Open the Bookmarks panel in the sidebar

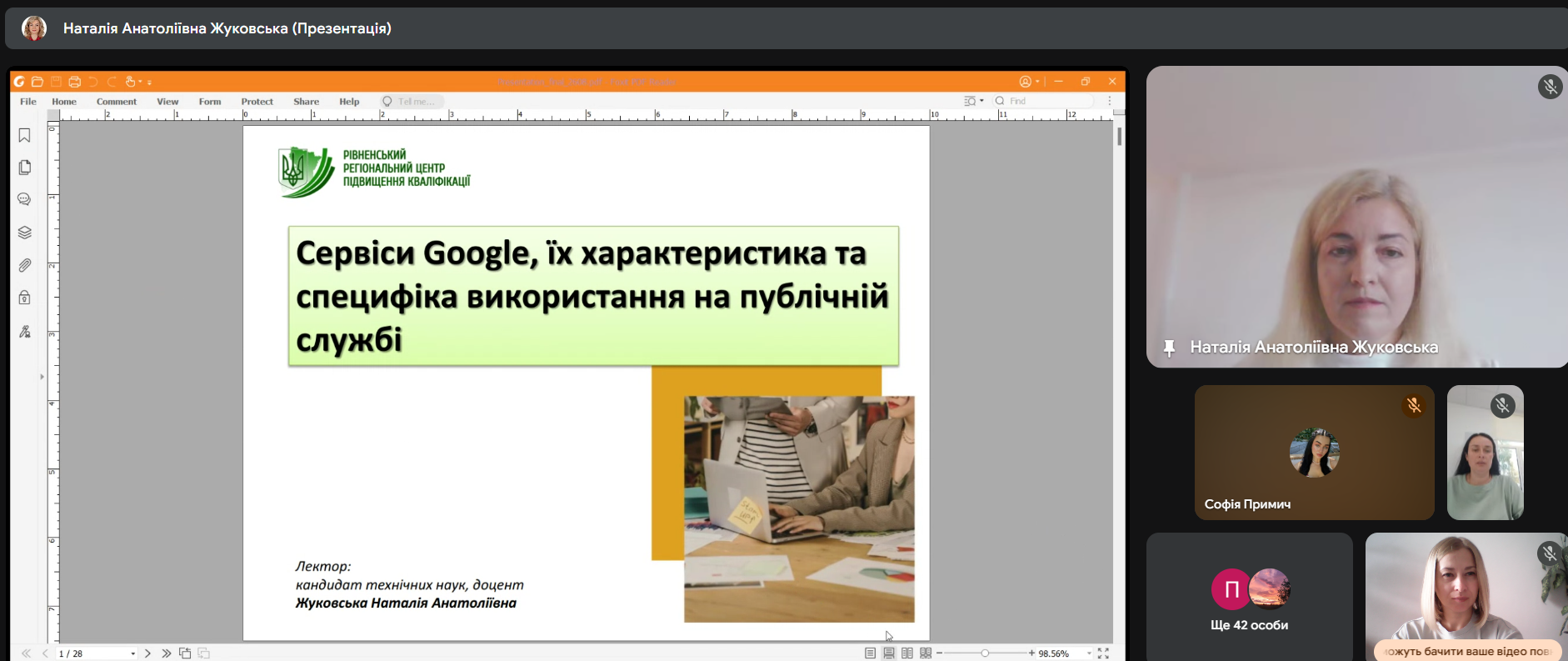(24, 136)
